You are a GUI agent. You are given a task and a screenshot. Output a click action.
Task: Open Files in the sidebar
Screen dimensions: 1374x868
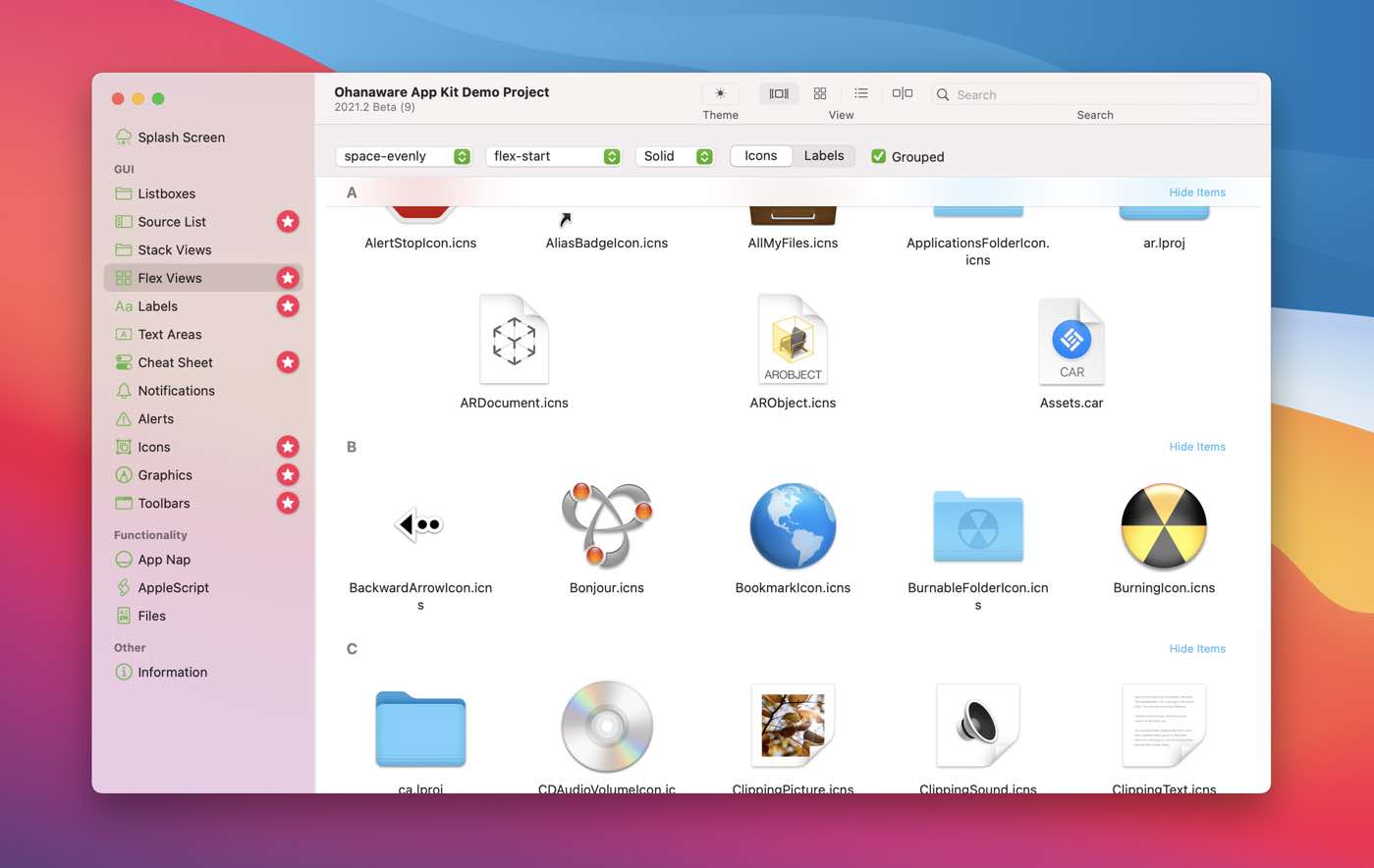[x=203, y=617]
